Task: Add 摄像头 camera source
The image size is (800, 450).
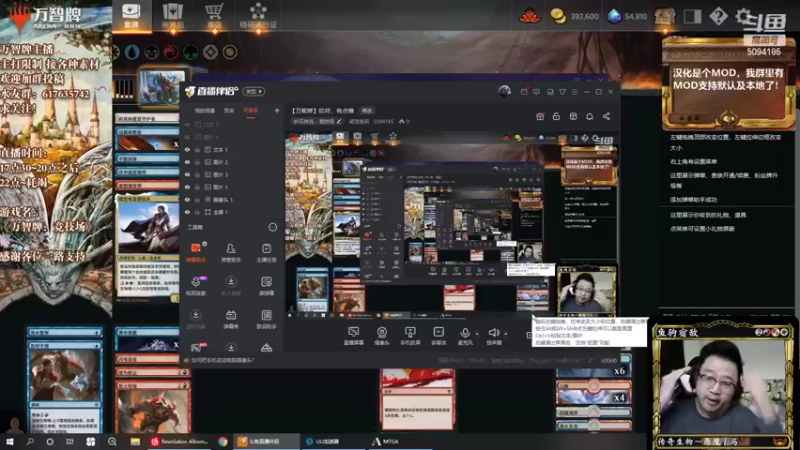Action: click(382, 336)
